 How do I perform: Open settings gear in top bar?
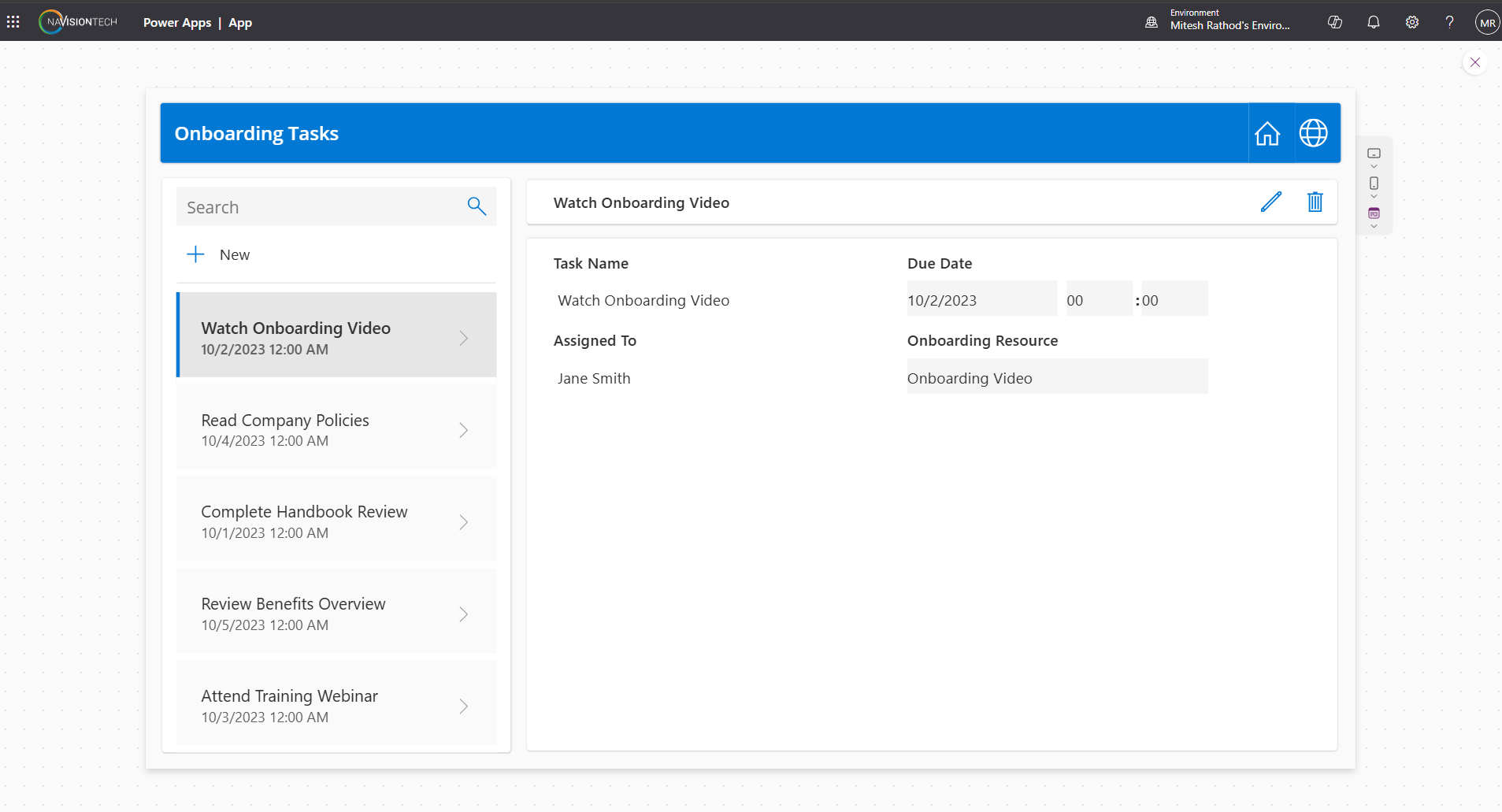click(1411, 22)
